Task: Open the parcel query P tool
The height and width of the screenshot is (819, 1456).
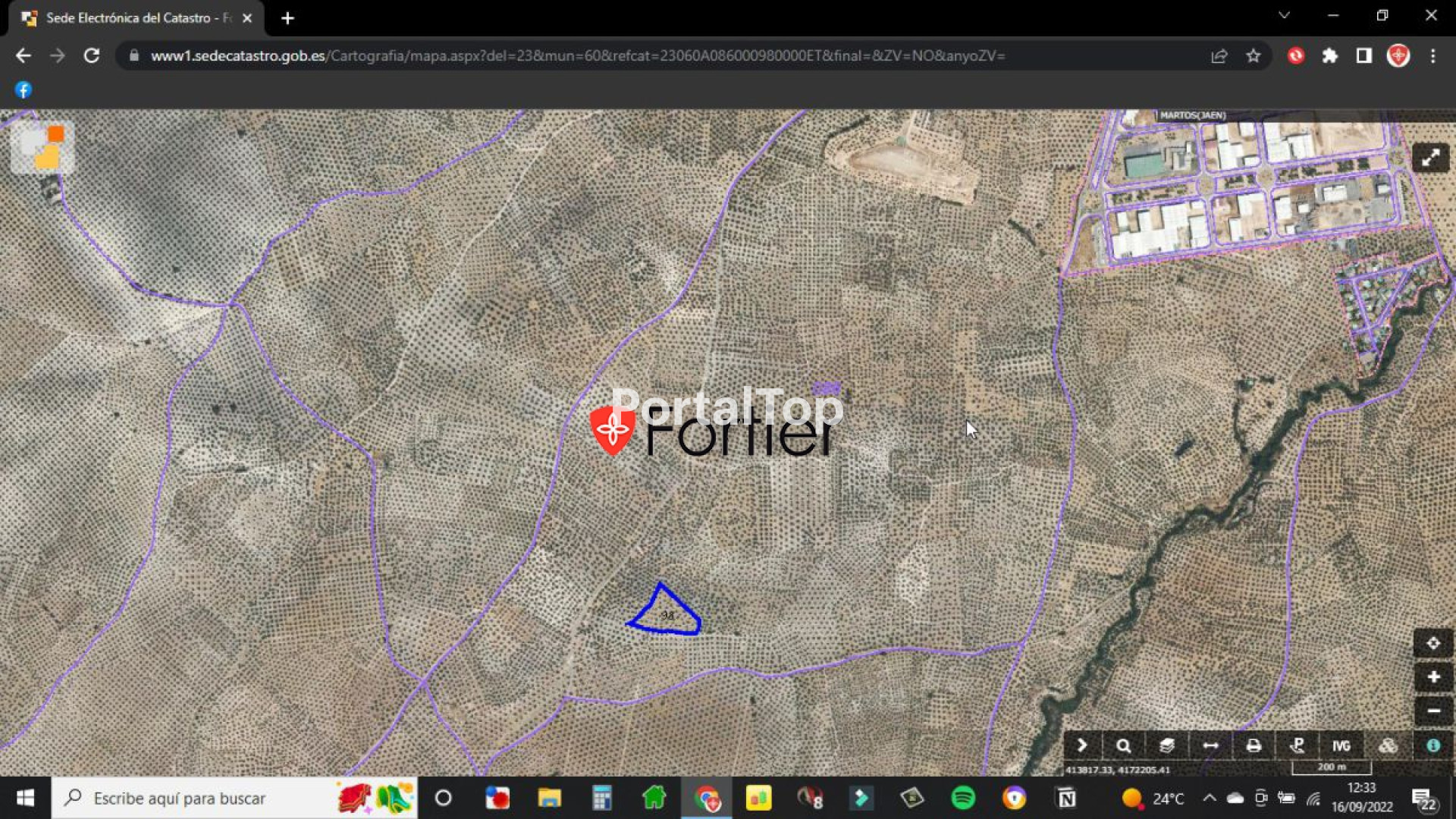Action: 1298,746
